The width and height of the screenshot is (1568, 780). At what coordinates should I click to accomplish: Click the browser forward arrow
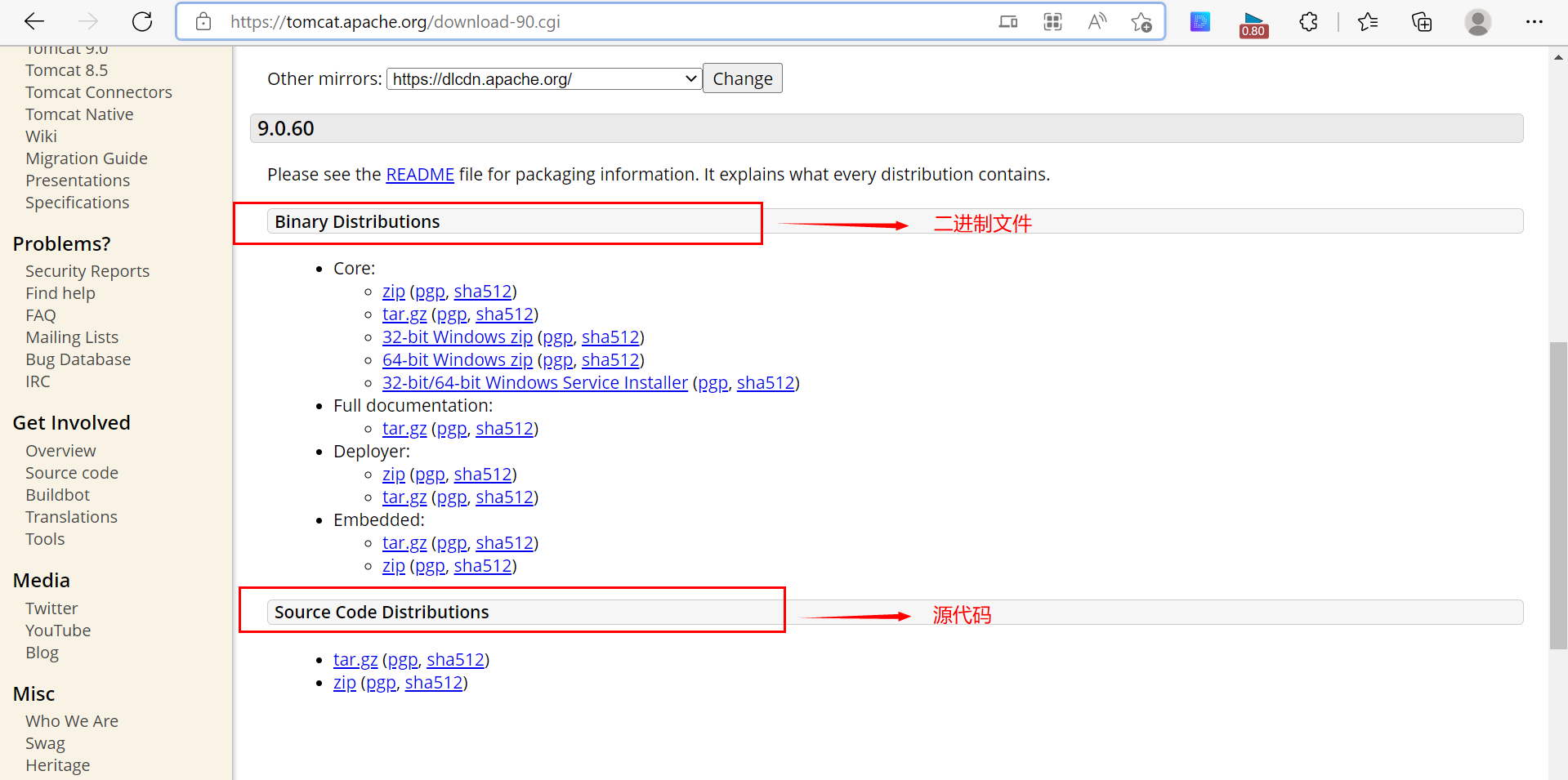(88, 22)
